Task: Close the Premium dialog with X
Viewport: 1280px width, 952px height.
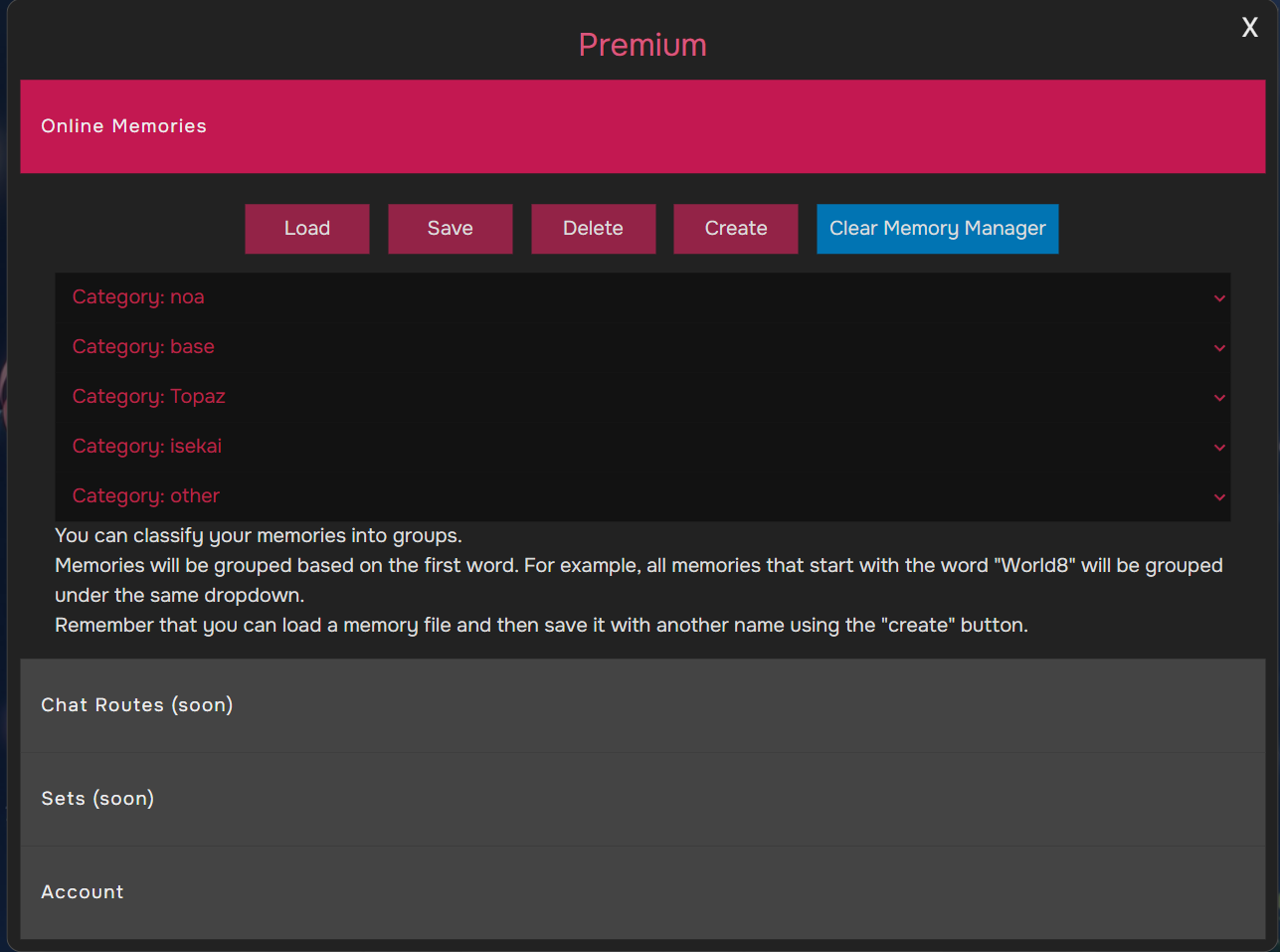Action: point(1249,28)
